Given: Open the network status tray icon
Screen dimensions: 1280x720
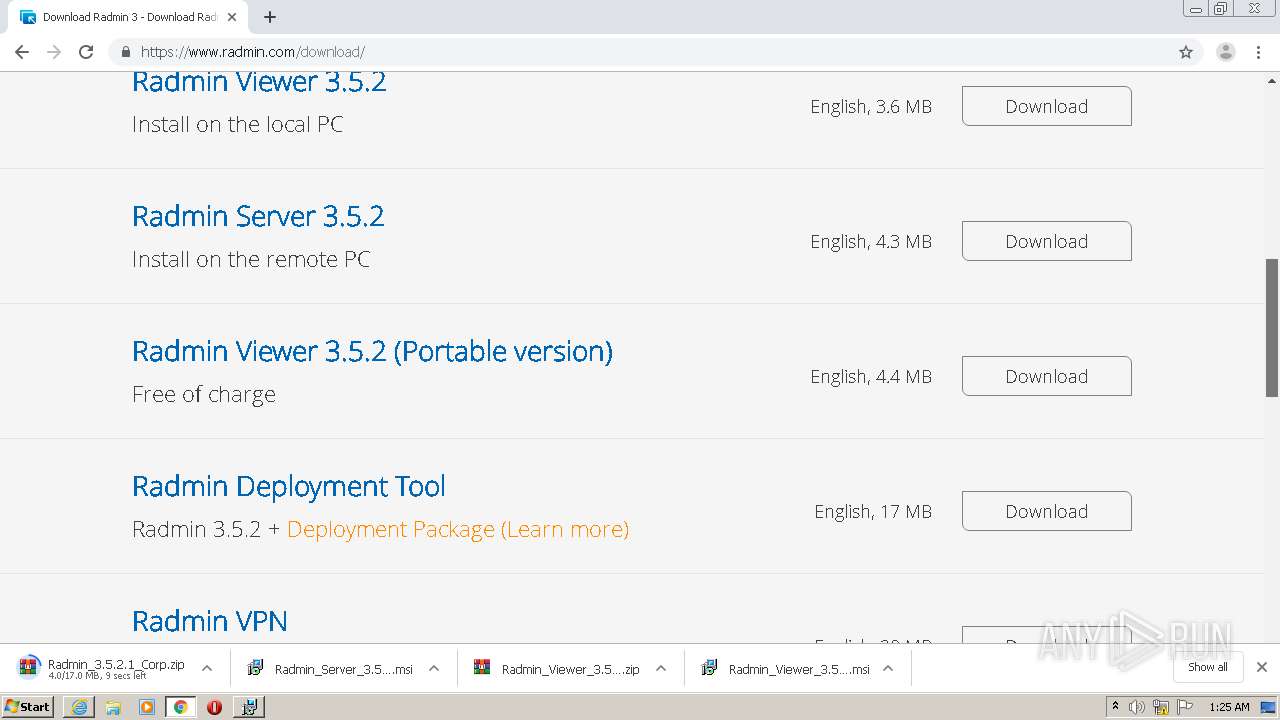Looking at the screenshot, I should click(1161, 707).
